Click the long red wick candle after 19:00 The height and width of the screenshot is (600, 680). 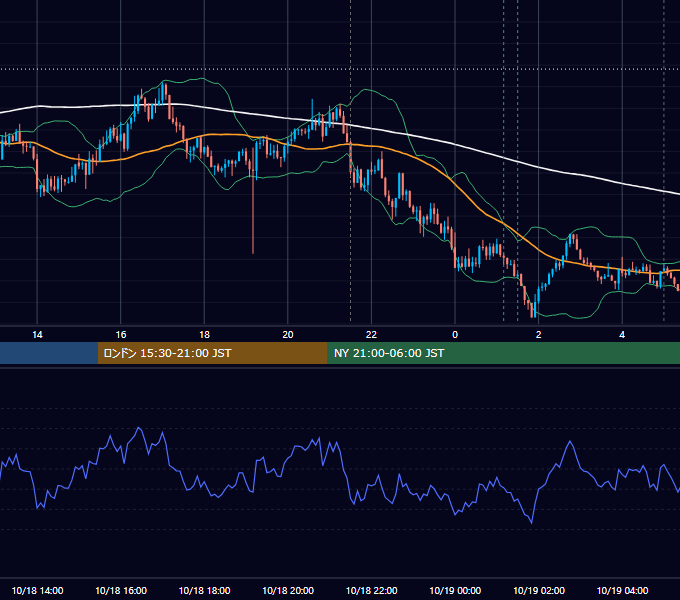tap(253, 201)
